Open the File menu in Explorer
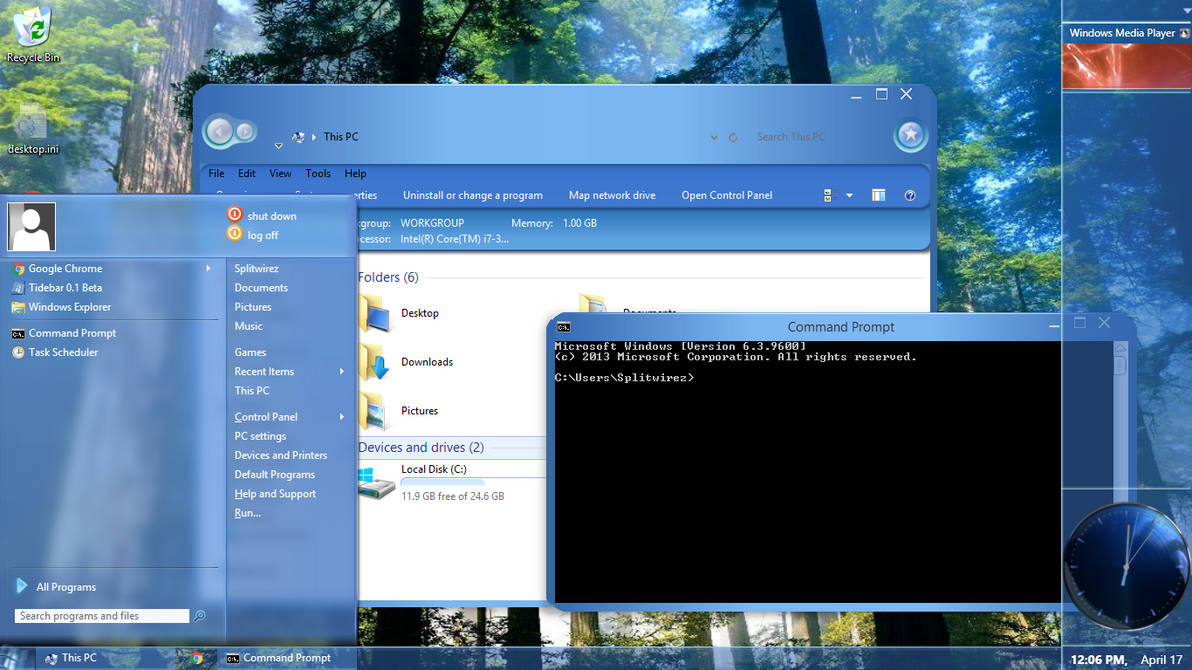 pos(216,172)
